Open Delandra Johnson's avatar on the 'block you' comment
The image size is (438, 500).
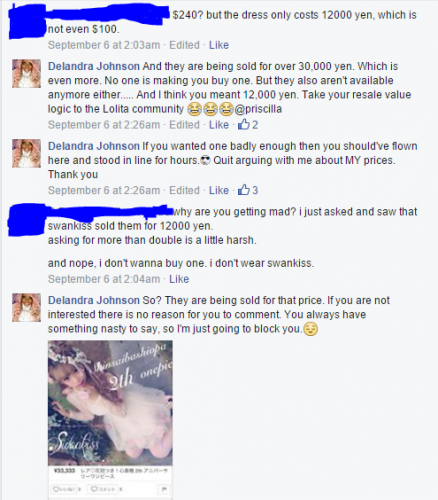tap(26, 307)
